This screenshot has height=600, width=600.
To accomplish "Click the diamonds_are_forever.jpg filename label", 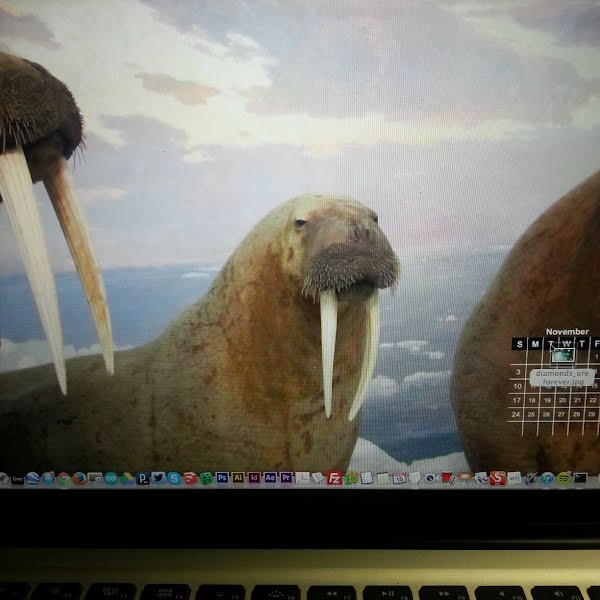I will click(x=562, y=376).
